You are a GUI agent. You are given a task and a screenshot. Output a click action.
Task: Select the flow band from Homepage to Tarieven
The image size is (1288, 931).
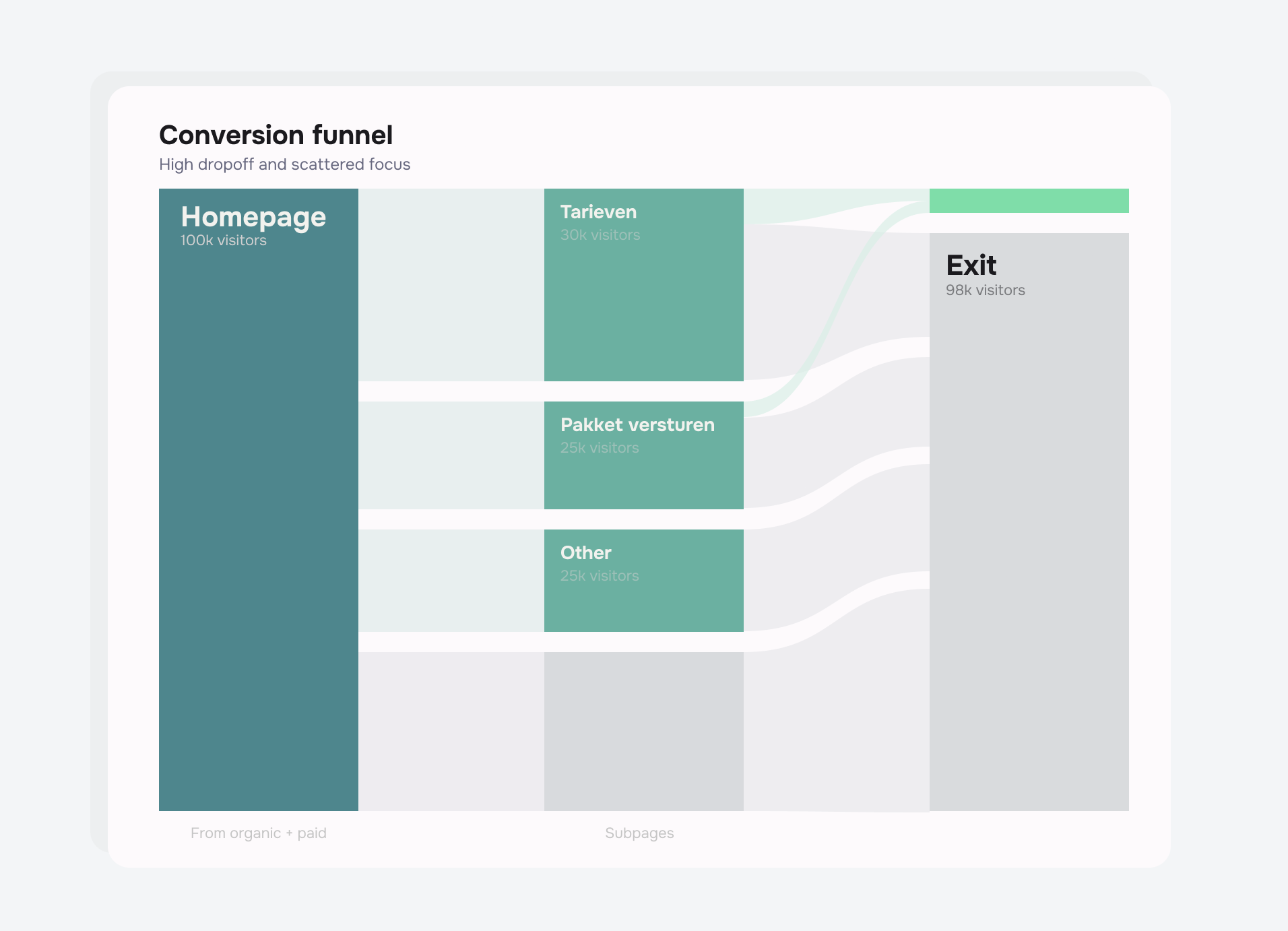point(451,285)
